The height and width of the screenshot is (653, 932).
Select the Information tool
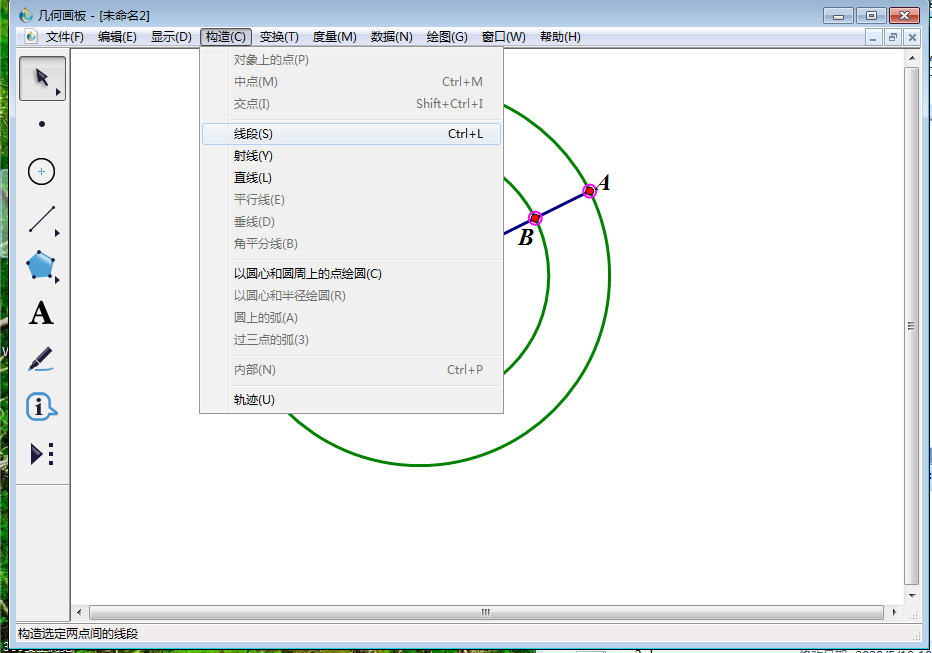[41, 406]
